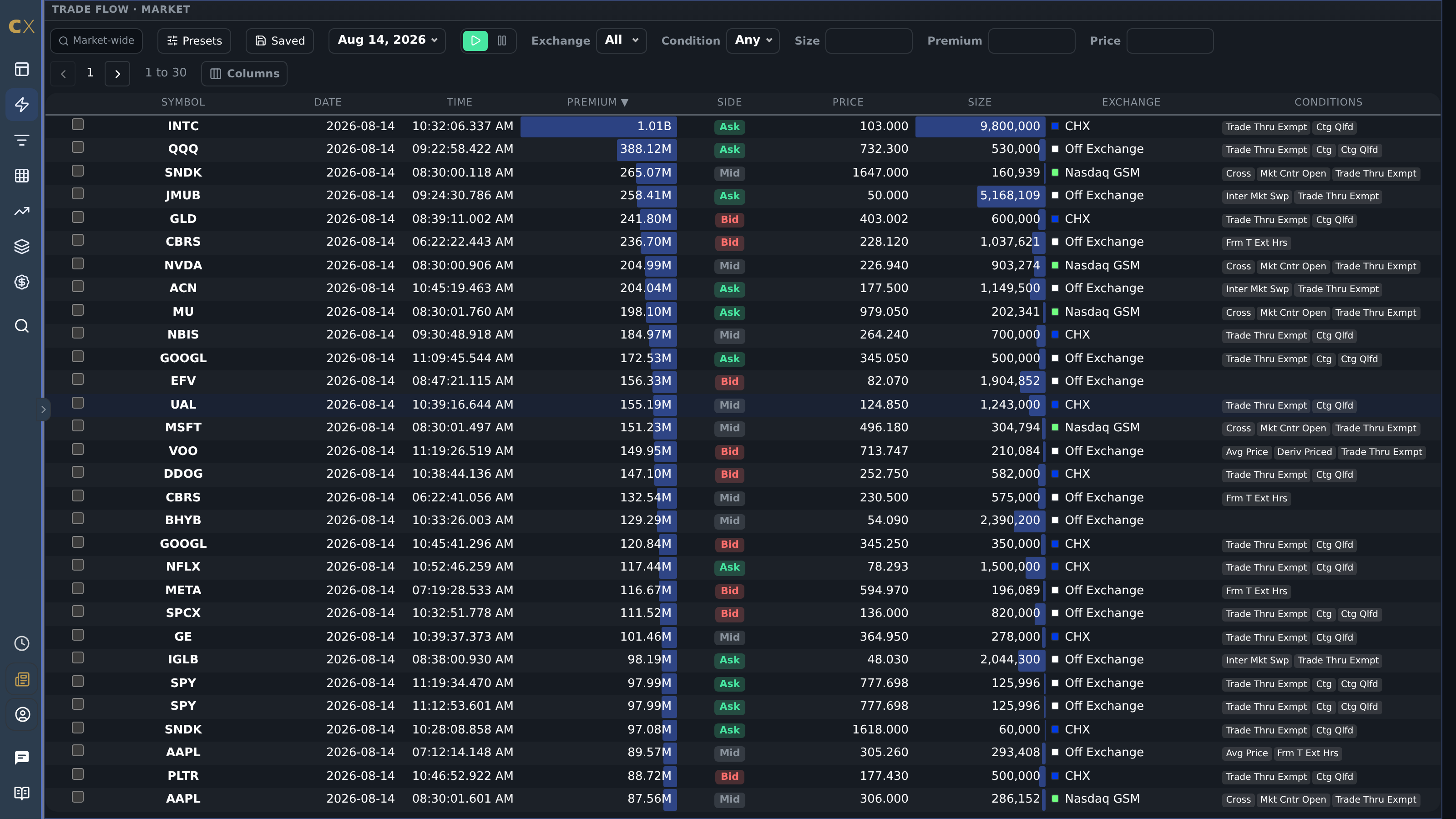Sort by the EXCHANGE column header
Viewport: 1456px width, 819px height.
pyautogui.click(x=1131, y=102)
